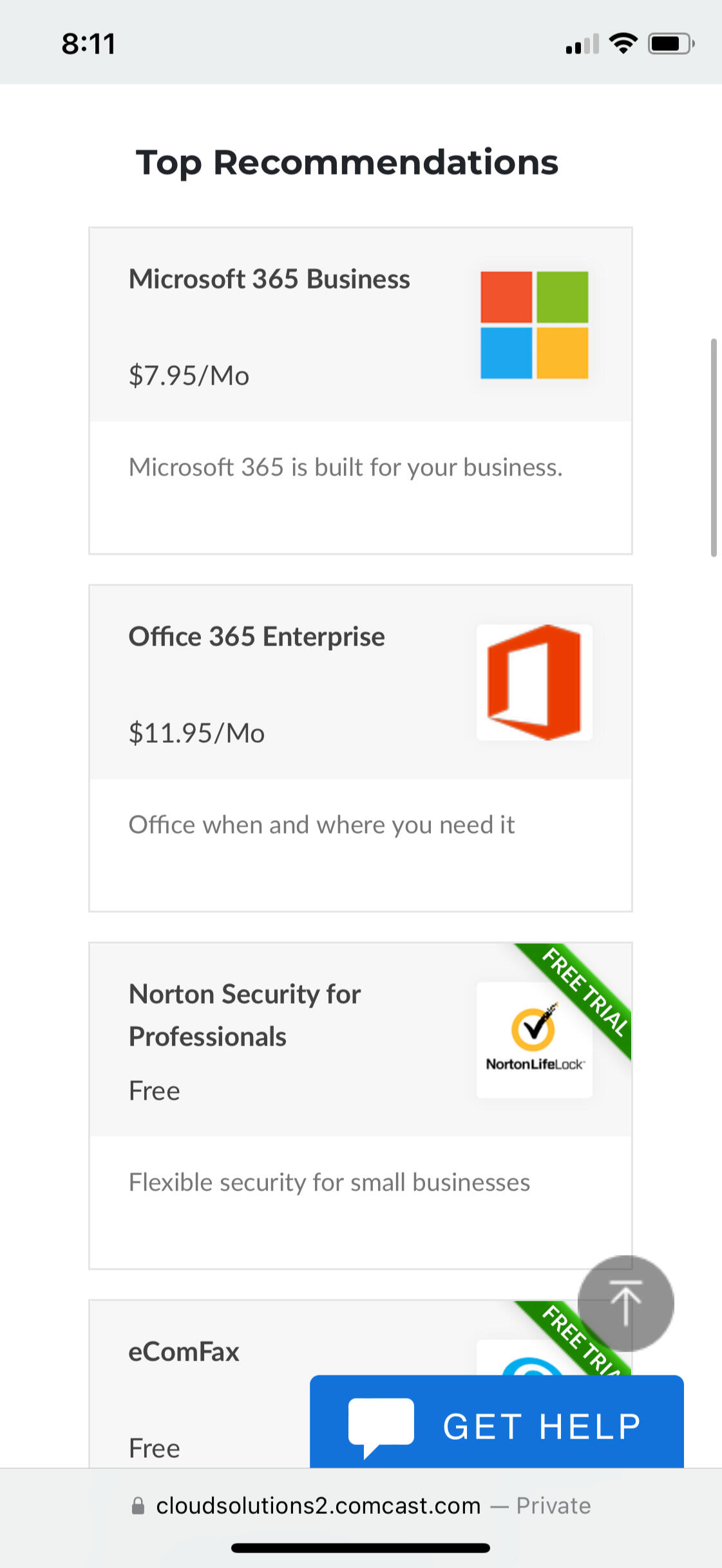Tap the chat bubble icon

[381, 1426]
